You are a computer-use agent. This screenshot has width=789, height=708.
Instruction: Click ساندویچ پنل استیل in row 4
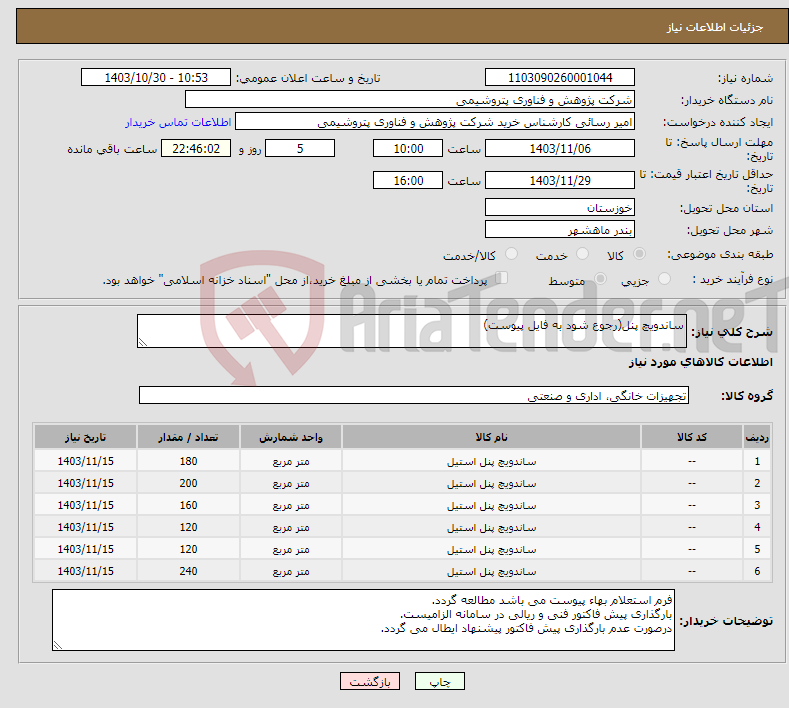492,527
